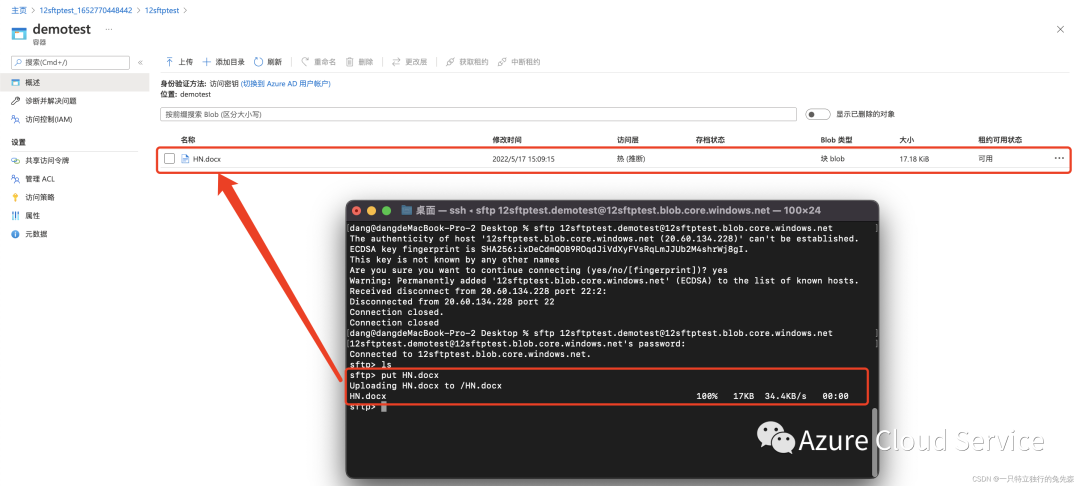Image resolution: width=1080 pixels, height=486 pixels.
Task: Click the 租约可用状态 column header
Action: (1000, 140)
